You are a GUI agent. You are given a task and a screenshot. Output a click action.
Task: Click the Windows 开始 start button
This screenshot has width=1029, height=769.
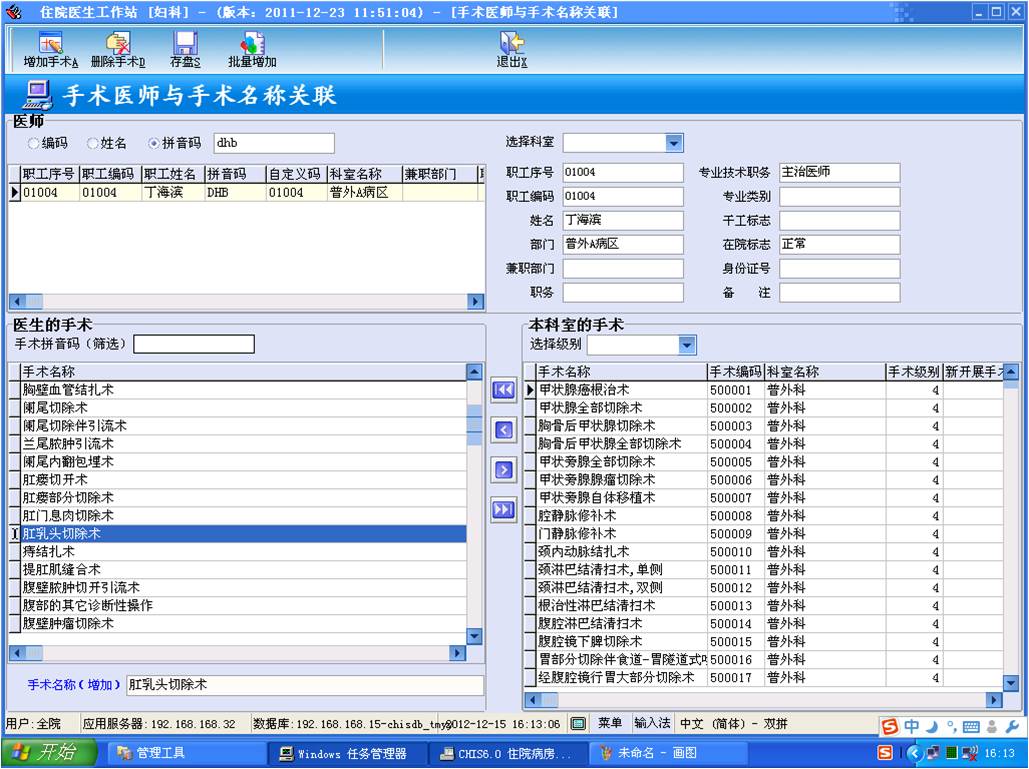(x=48, y=752)
